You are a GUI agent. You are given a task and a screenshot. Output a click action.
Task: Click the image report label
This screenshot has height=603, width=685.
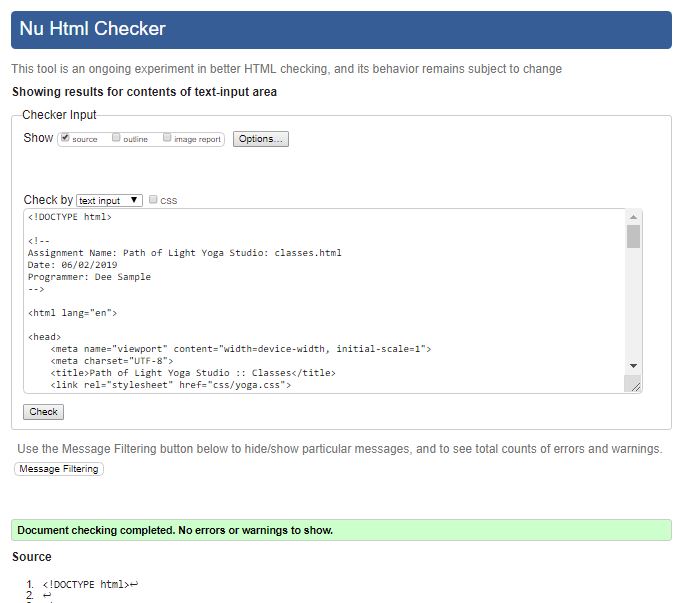tap(197, 139)
